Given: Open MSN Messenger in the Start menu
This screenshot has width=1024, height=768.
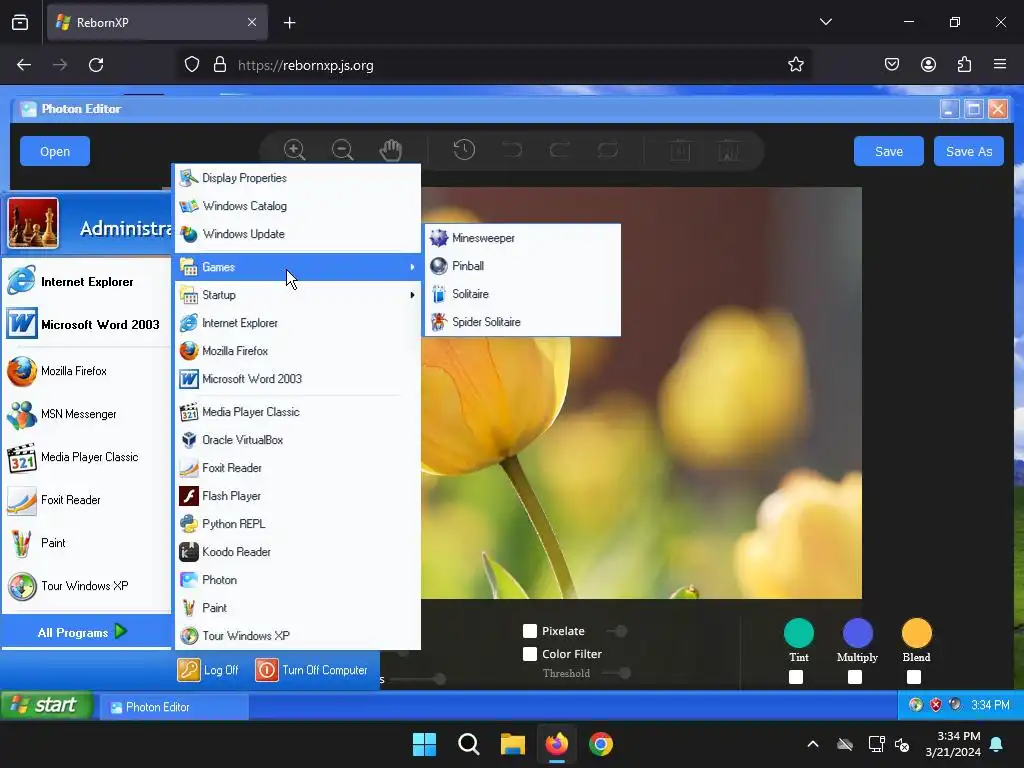Looking at the screenshot, I should 86,414.
